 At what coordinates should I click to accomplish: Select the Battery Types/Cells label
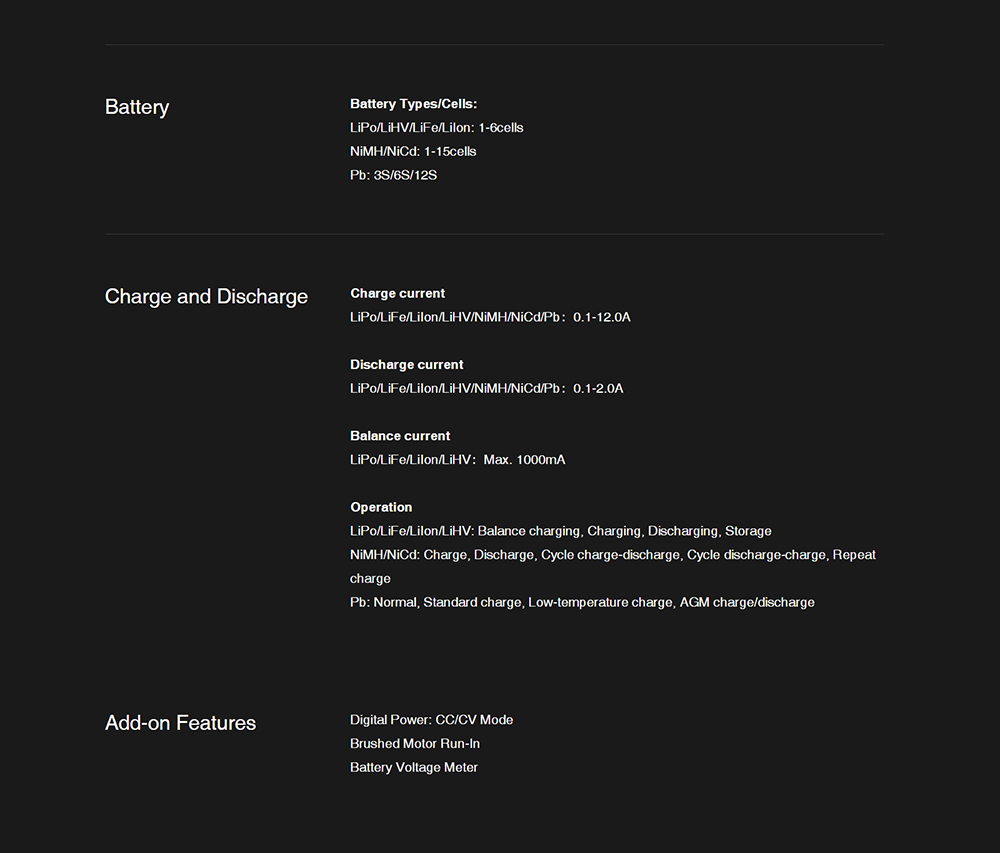[x=413, y=104]
